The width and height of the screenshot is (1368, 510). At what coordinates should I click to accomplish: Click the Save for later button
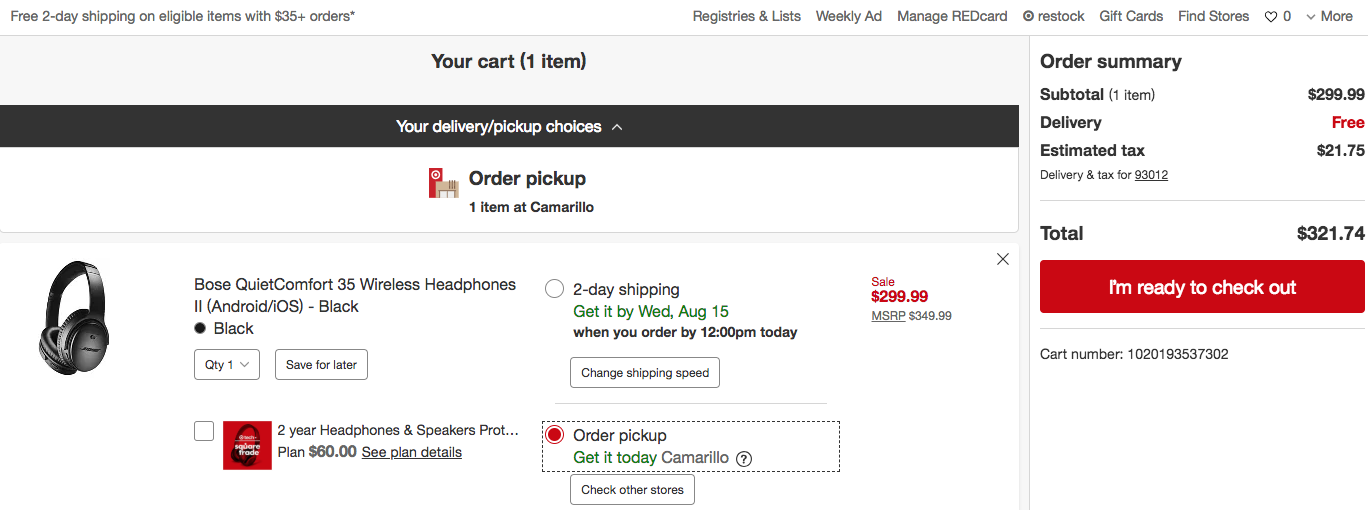pyautogui.click(x=321, y=365)
